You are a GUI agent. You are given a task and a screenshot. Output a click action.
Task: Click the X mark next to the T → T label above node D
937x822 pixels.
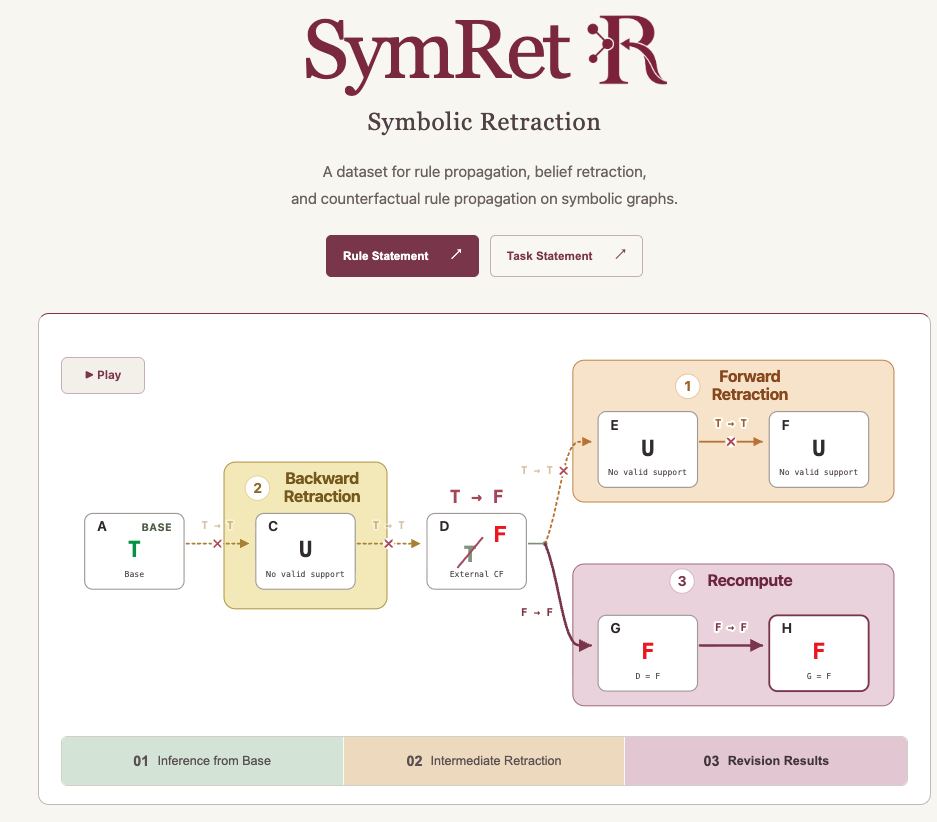[x=564, y=471]
